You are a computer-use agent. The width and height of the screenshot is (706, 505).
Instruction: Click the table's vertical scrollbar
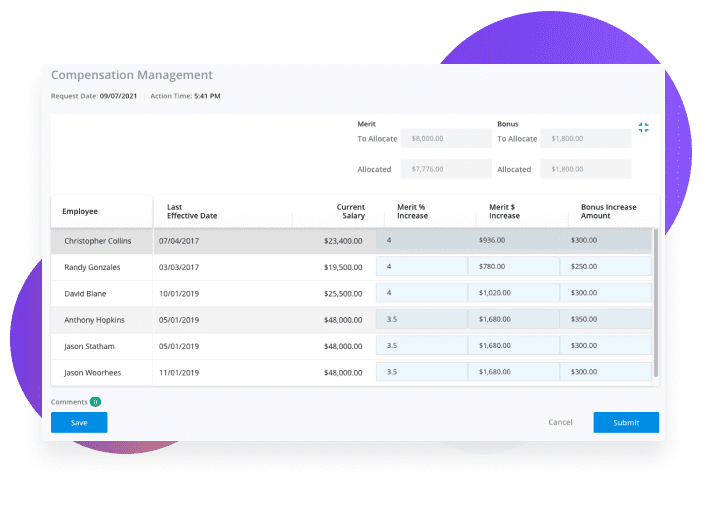tap(656, 300)
